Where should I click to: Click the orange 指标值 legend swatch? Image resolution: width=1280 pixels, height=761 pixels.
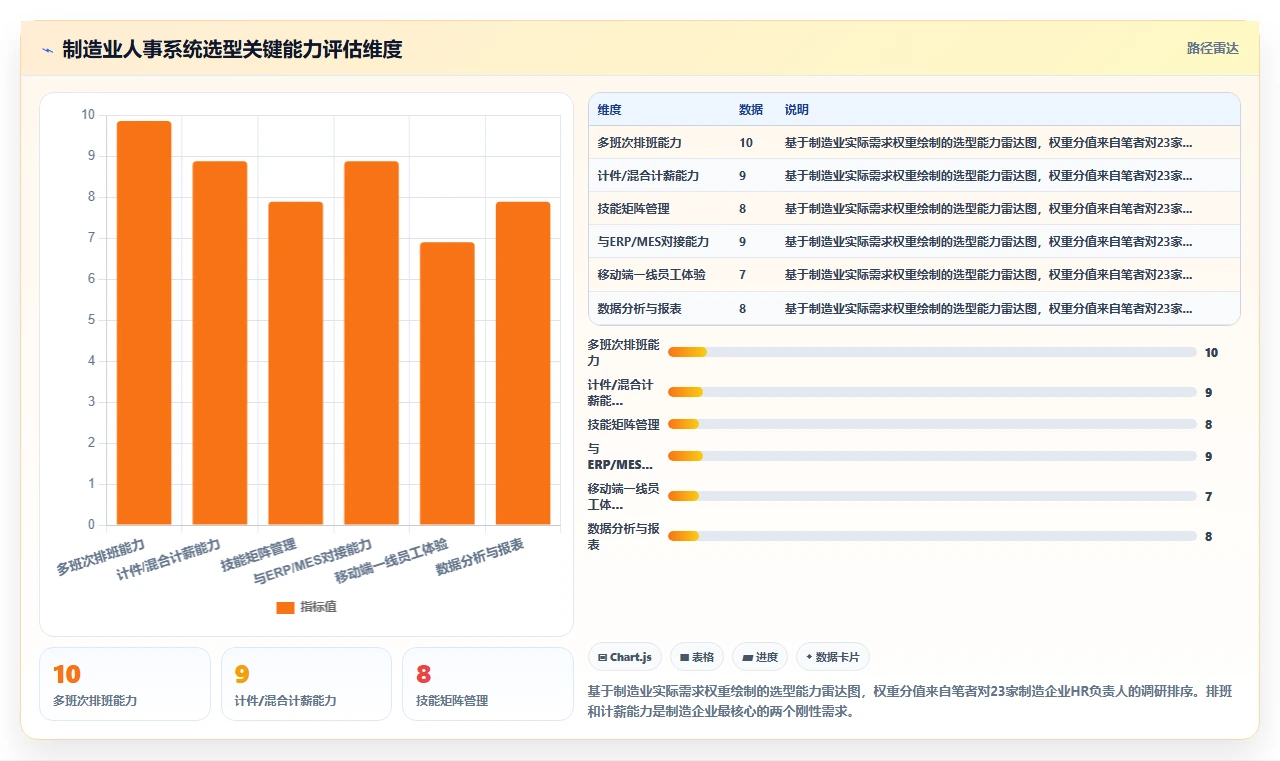[285, 607]
